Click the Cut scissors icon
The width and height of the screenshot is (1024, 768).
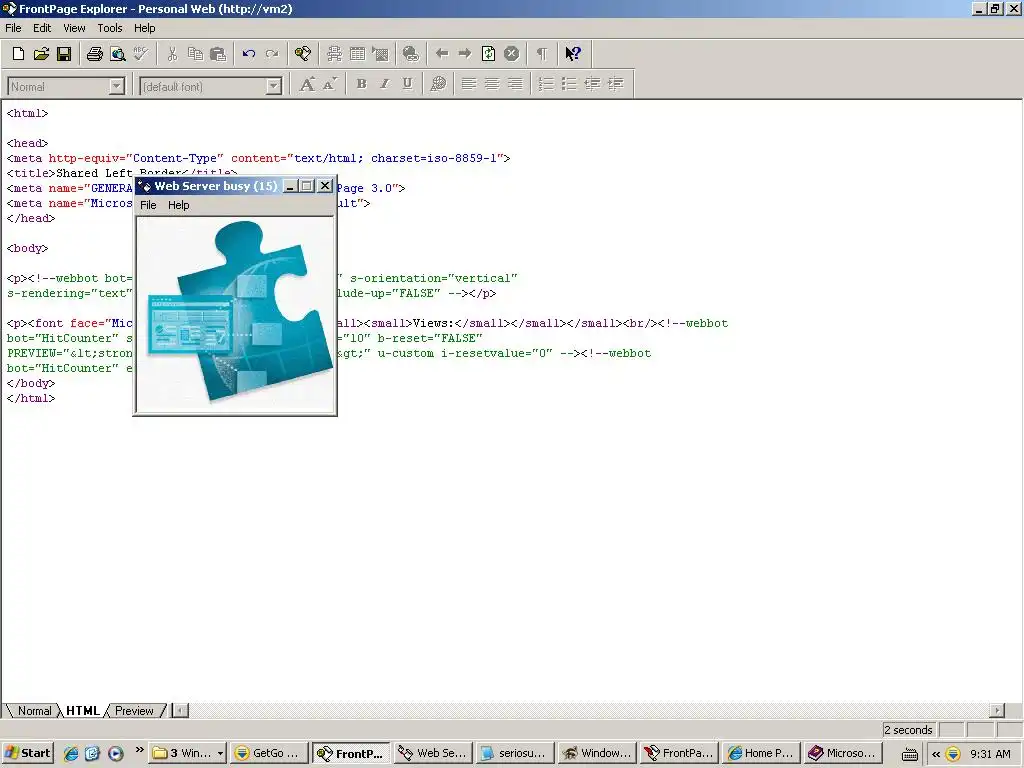(172, 54)
